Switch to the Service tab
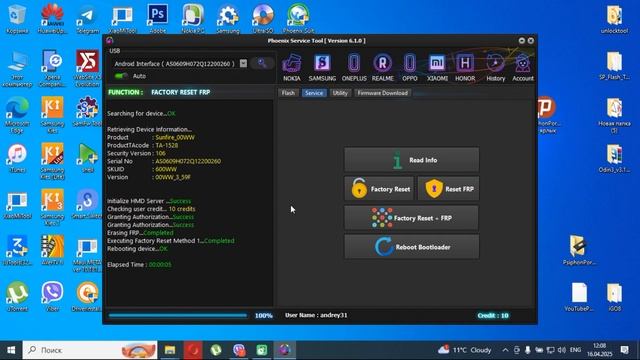Screen dimensions: 640x360 coord(314,93)
